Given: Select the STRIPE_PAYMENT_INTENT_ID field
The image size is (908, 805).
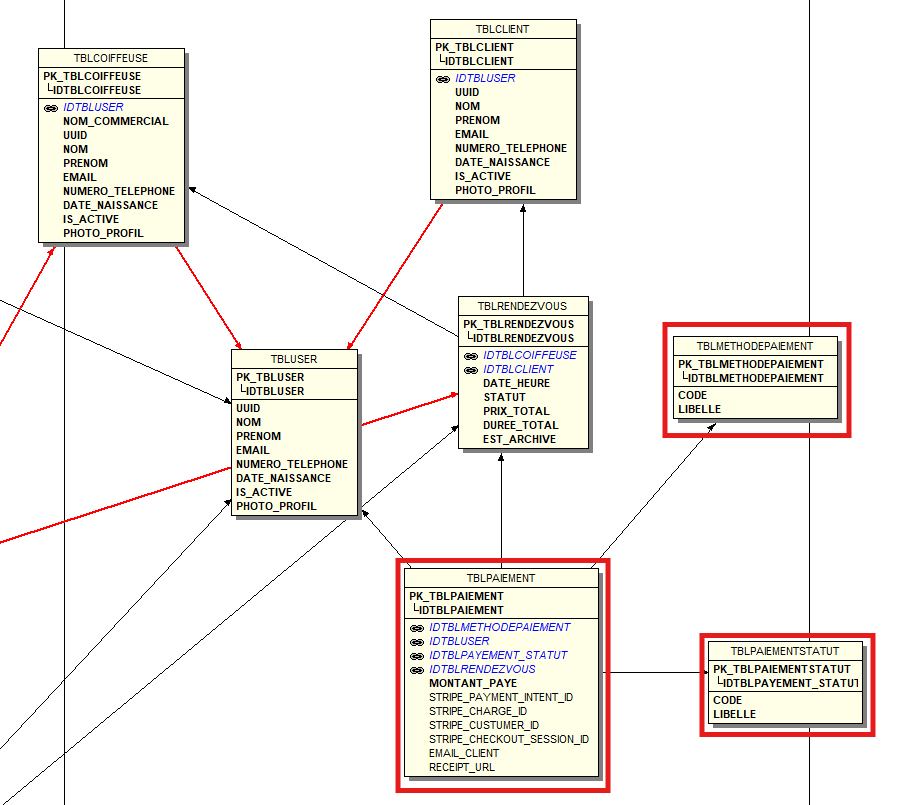Looking at the screenshot, I should 501,698.
